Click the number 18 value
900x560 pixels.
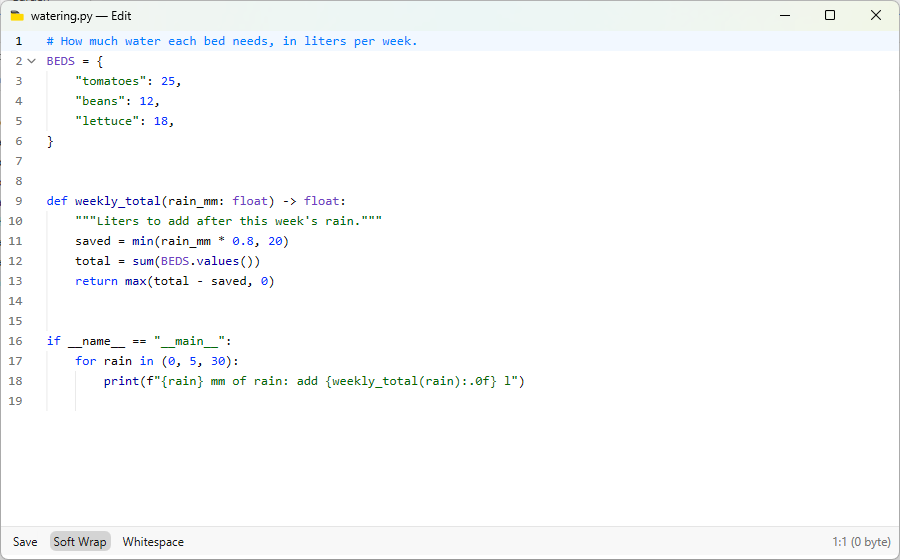tap(161, 121)
